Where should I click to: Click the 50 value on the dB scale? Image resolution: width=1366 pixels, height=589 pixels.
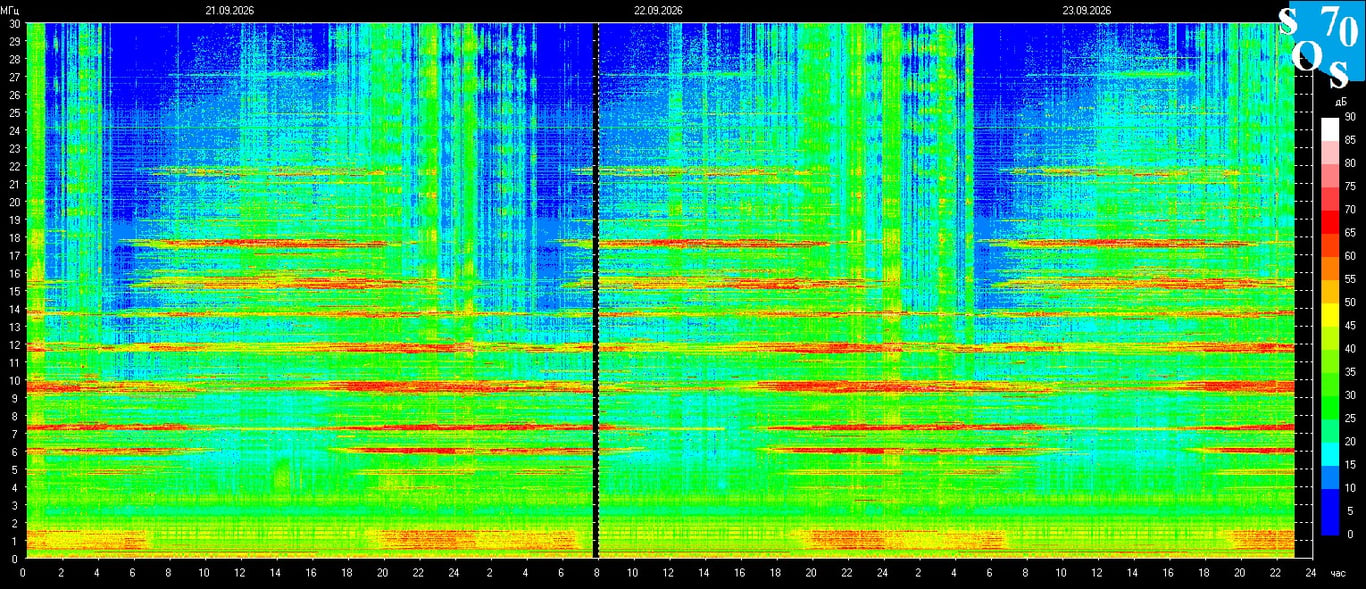pyautogui.click(x=1349, y=302)
